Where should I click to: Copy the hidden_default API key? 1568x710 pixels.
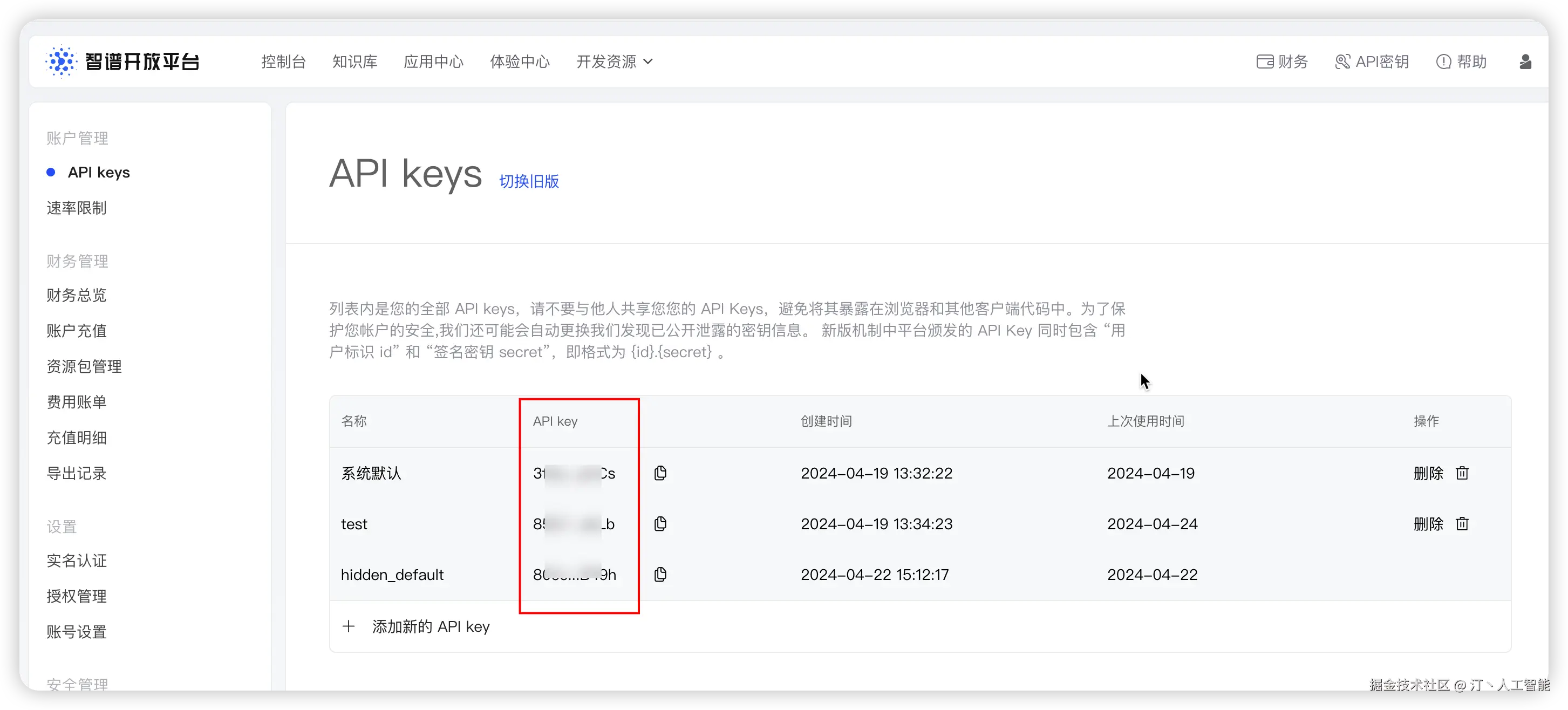(x=660, y=575)
